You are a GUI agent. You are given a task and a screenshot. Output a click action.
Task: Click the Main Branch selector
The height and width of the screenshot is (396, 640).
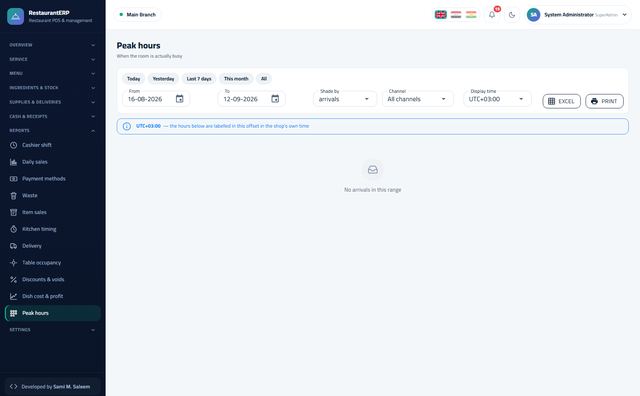(138, 15)
